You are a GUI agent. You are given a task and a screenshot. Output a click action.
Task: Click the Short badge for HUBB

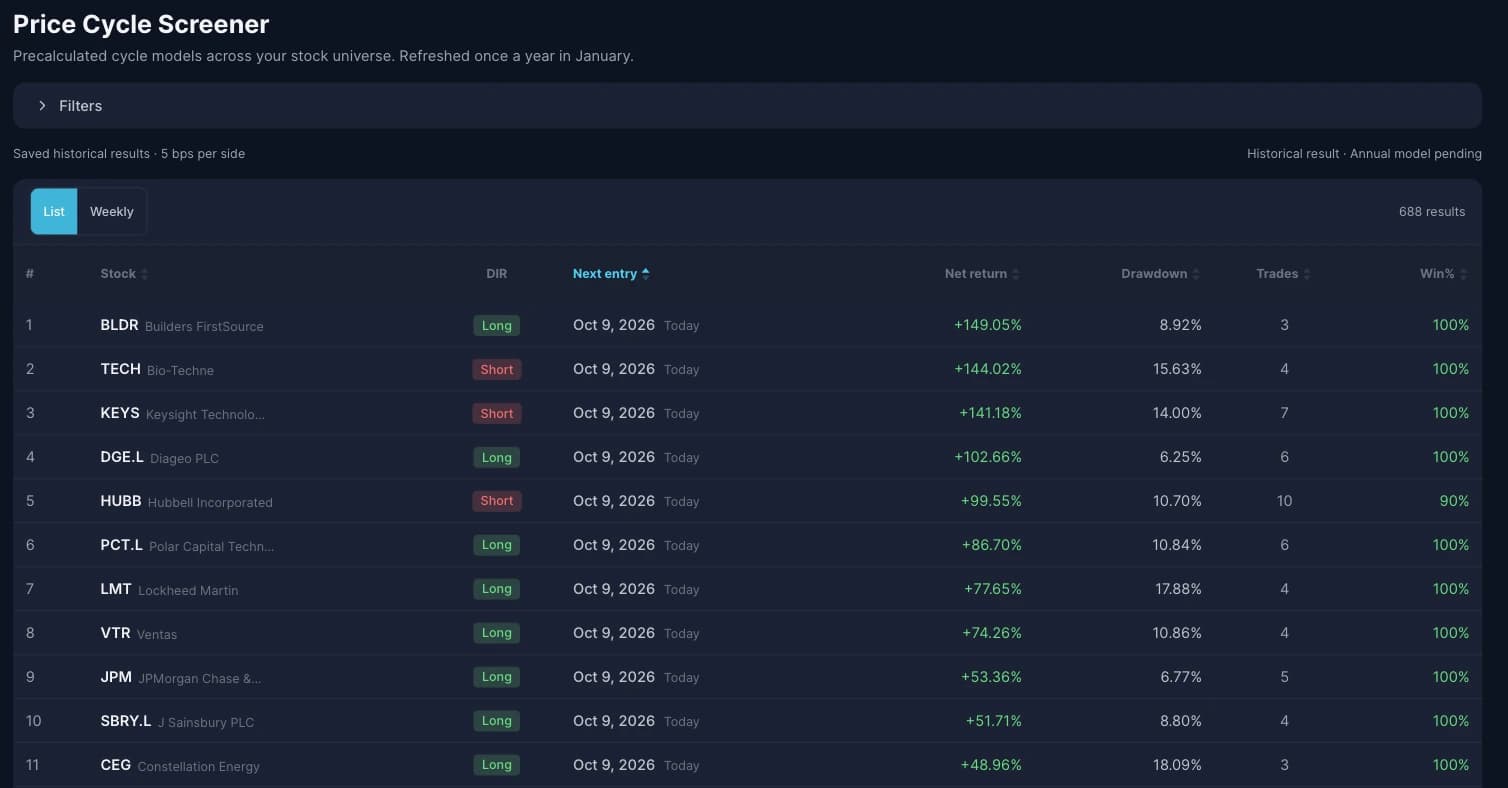click(x=497, y=501)
